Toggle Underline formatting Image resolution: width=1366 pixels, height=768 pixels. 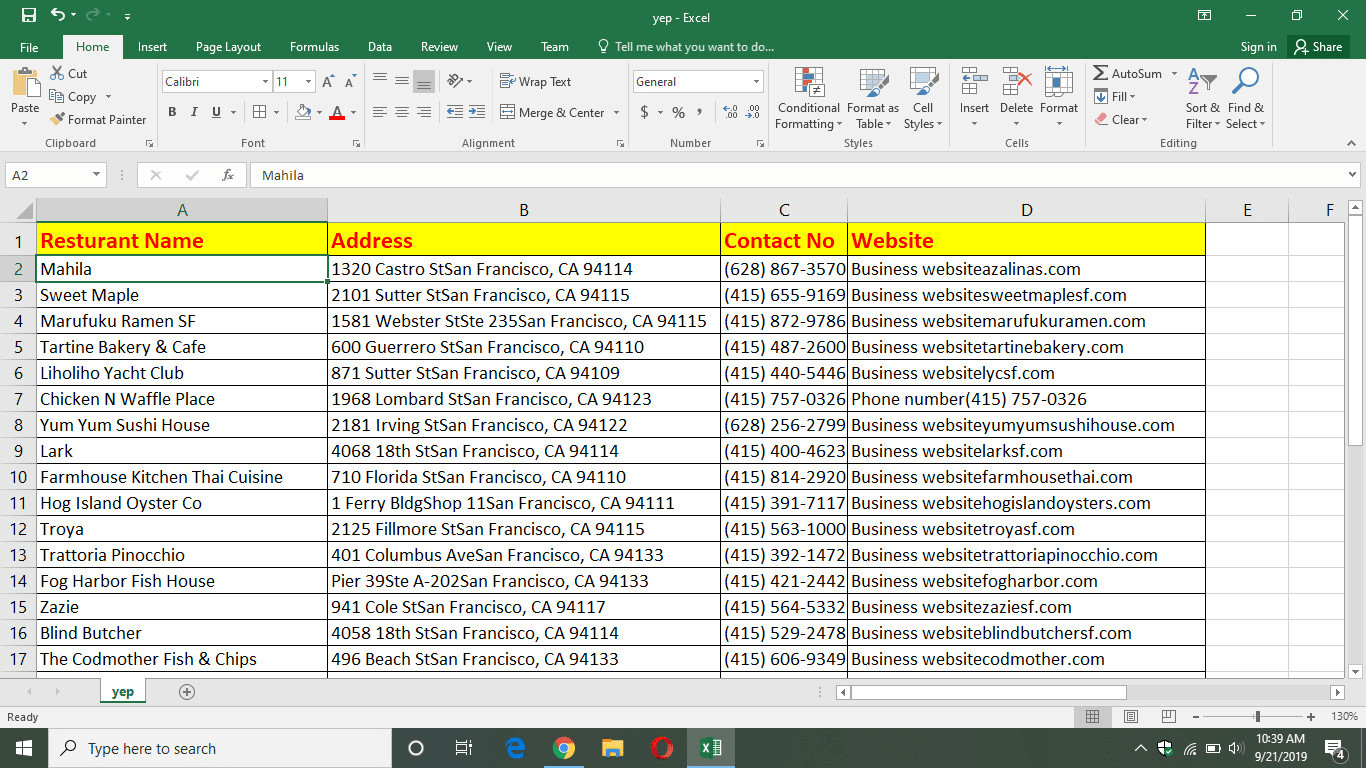click(x=217, y=112)
